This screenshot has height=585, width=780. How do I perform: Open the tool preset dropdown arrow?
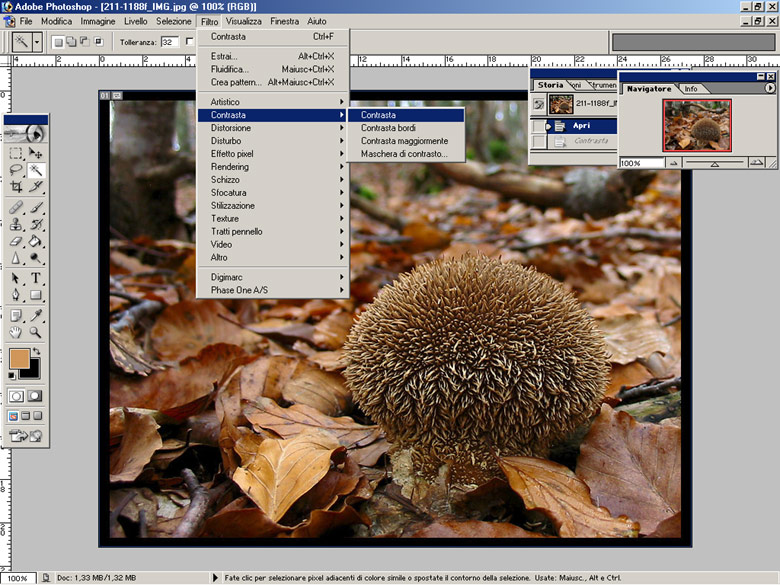click(38, 42)
